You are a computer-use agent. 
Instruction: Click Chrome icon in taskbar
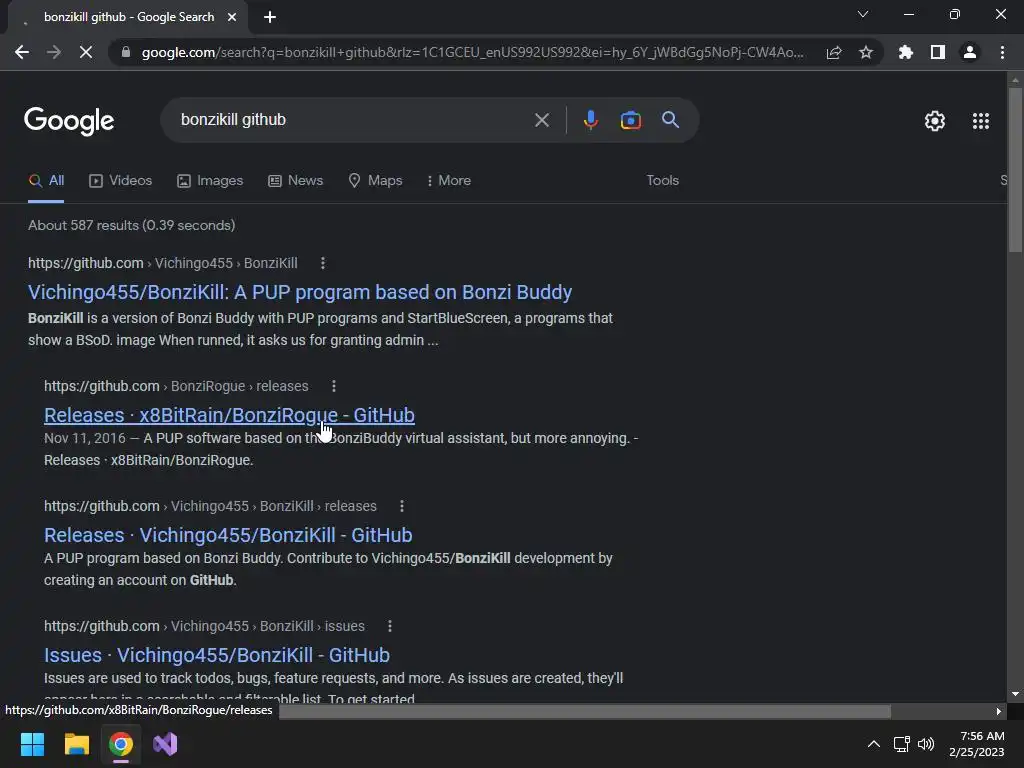coord(121,744)
